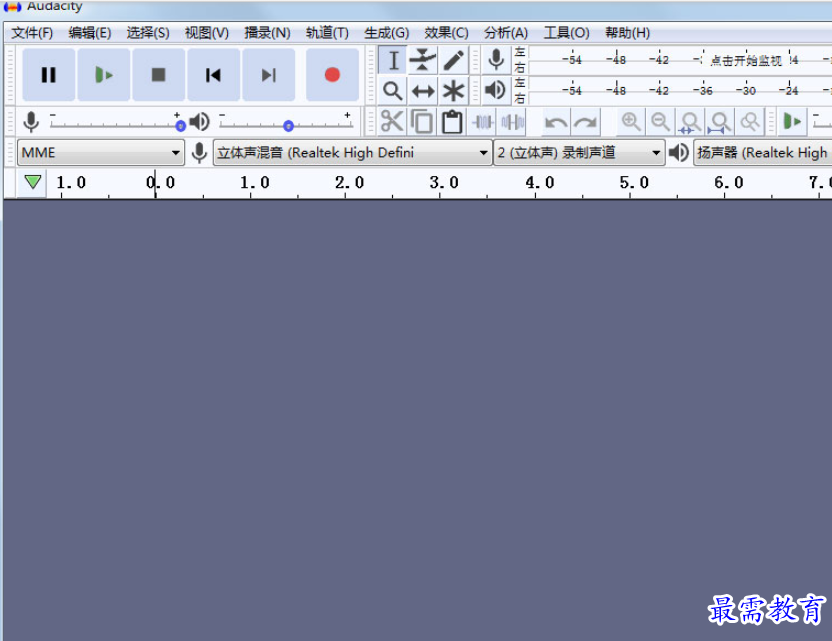Screen dimensions: 832x641
Task: Select the Envelope tool
Action: pos(423,60)
